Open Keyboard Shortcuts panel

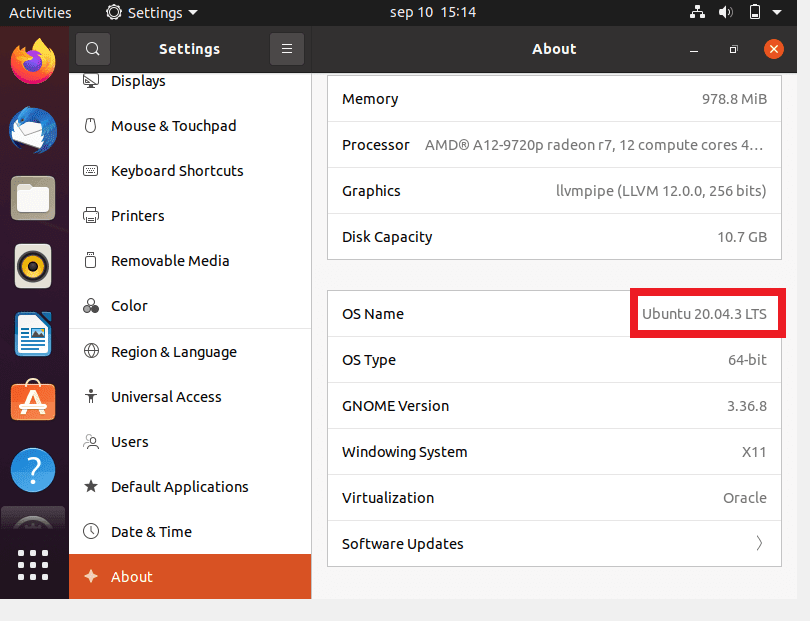tap(190, 170)
